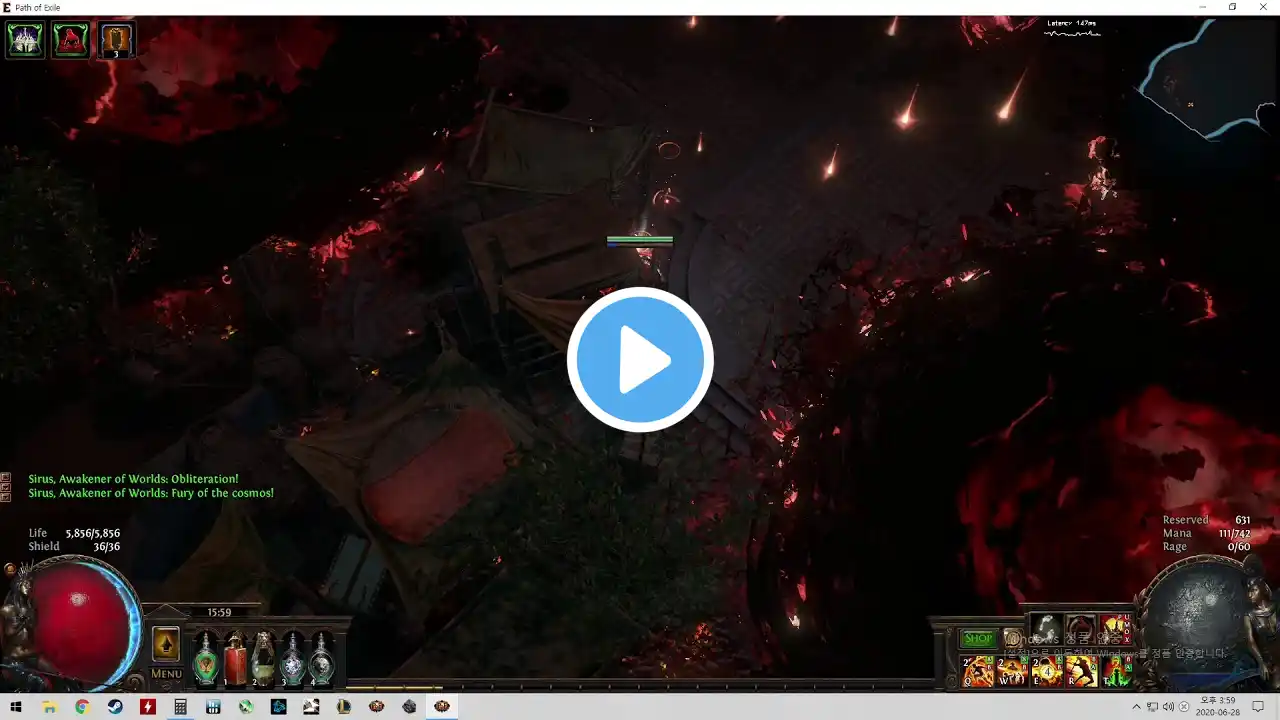Click the orange buff icon with counter 3
This screenshot has height=720, width=1280.
tap(116, 40)
